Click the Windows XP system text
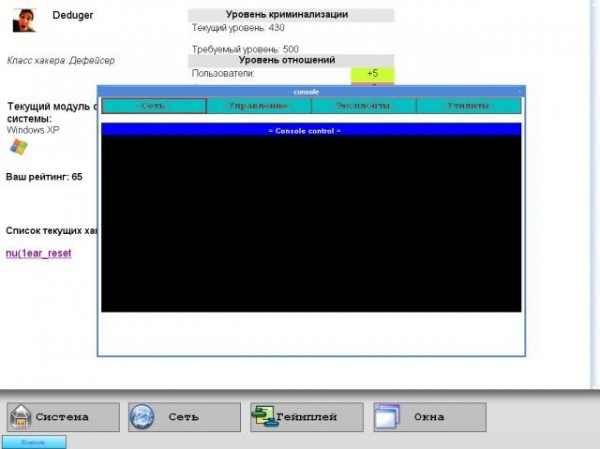Screen dimensions: 600x449 point(33,130)
